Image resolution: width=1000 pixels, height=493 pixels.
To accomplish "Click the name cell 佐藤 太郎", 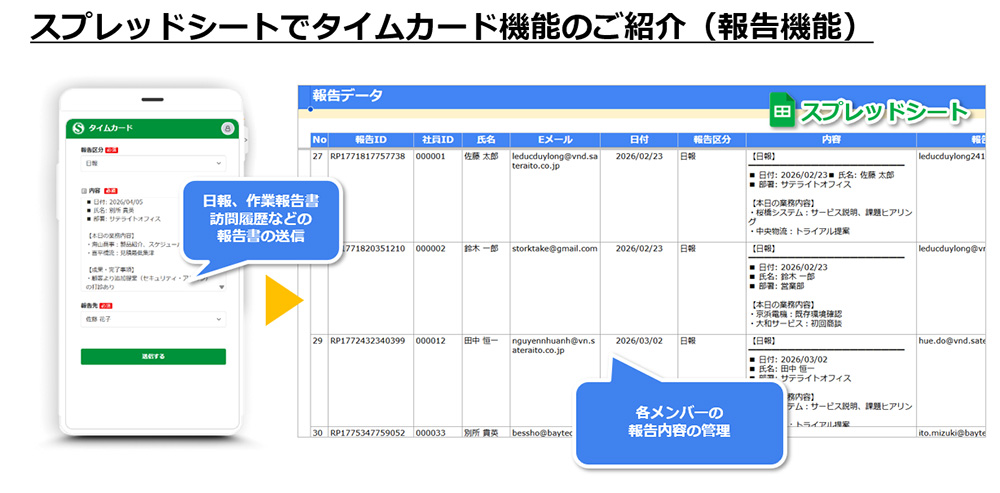I will [x=480, y=157].
